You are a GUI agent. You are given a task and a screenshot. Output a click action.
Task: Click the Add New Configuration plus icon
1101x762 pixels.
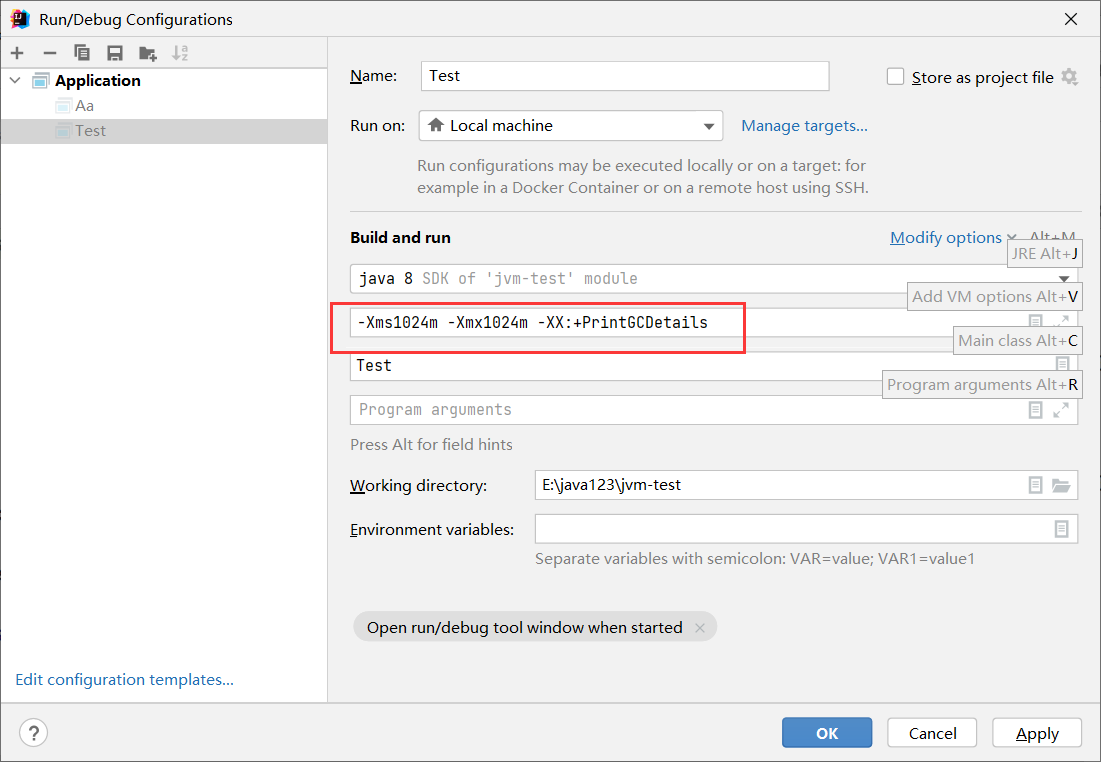pyautogui.click(x=17, y=53)
